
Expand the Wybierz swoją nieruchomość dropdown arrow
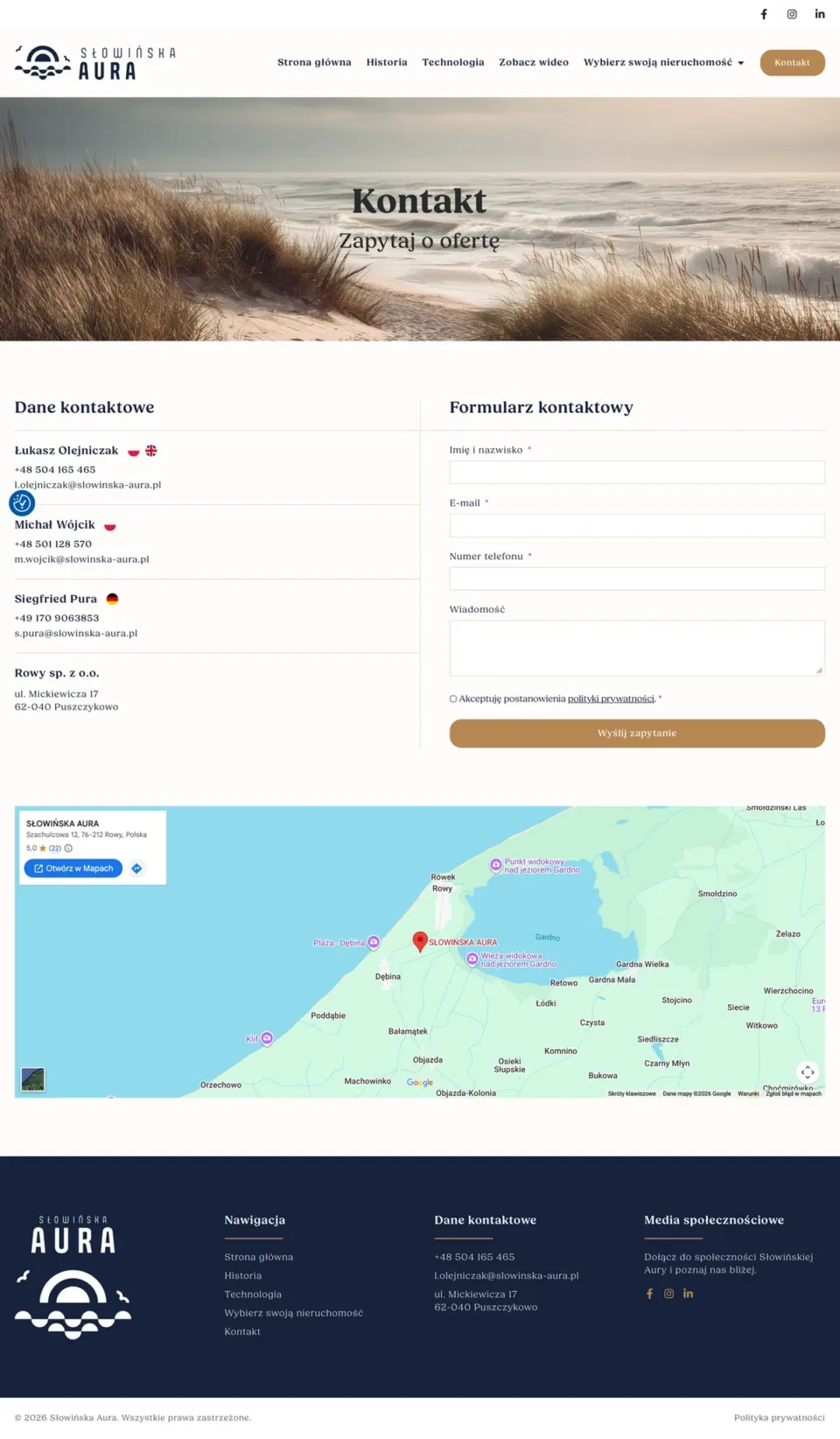[741, 63]
